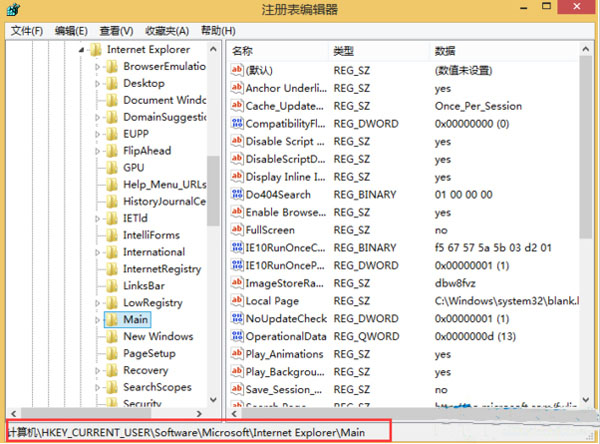Expand the Recovery key

coord(98,371)
